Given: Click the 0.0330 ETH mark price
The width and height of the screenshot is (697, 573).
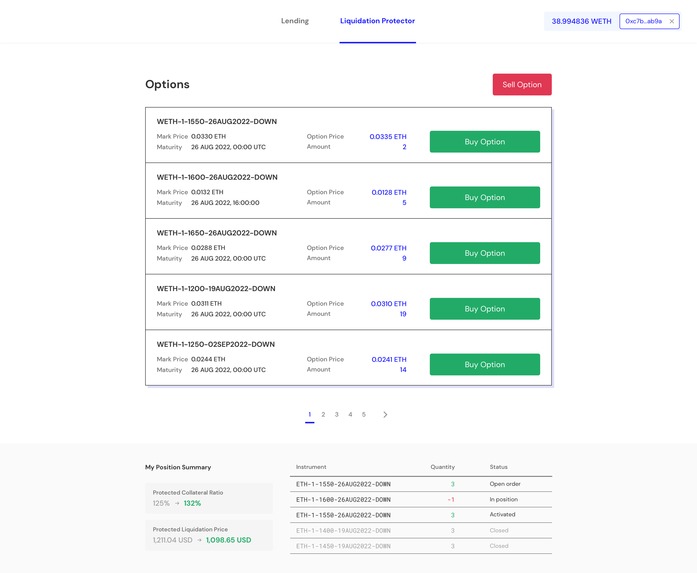Looking at the screenshot, I should coord(208,136).
